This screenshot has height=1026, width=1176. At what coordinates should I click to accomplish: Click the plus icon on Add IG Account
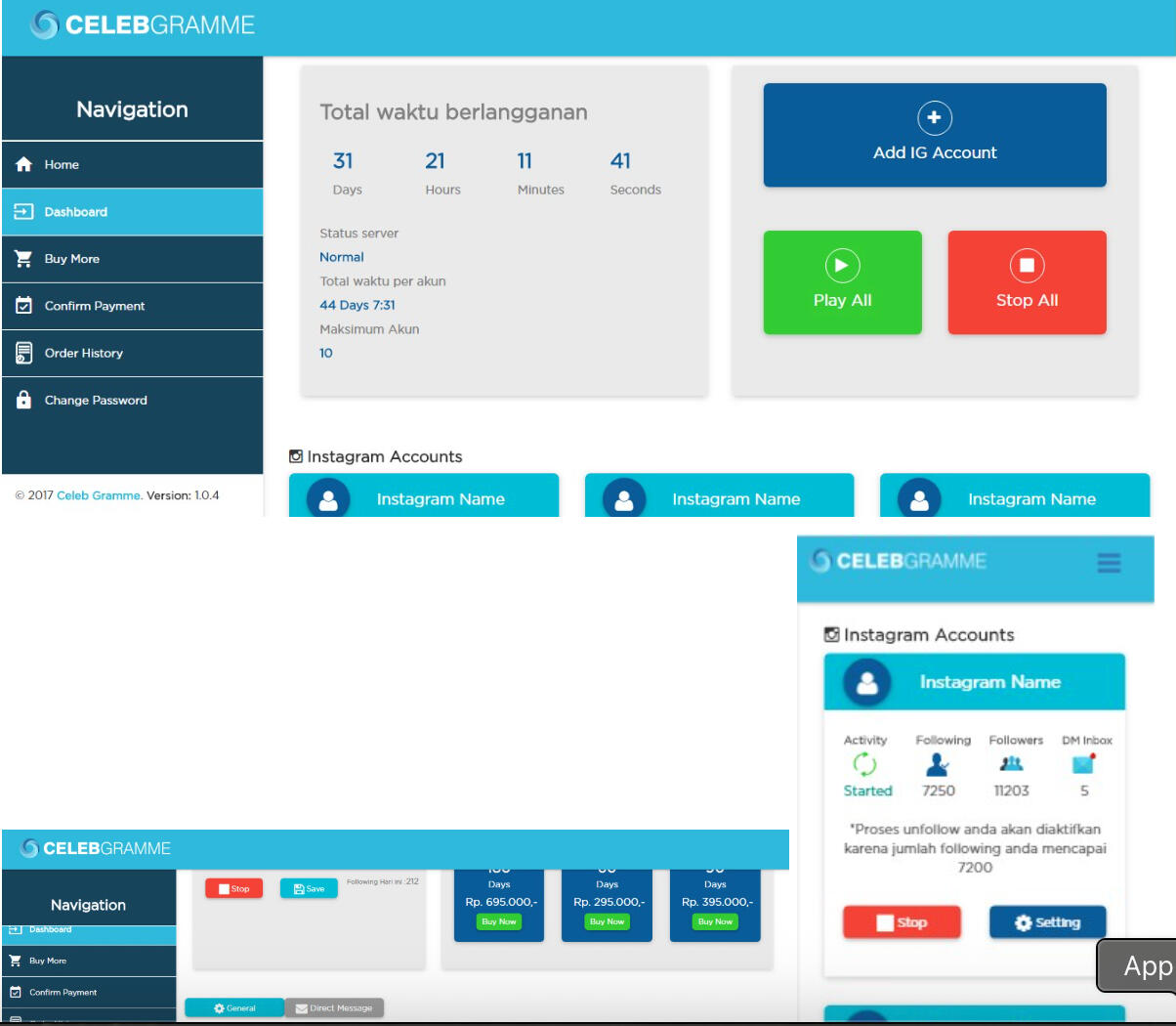pyautogui.click(x=934, y=118)
